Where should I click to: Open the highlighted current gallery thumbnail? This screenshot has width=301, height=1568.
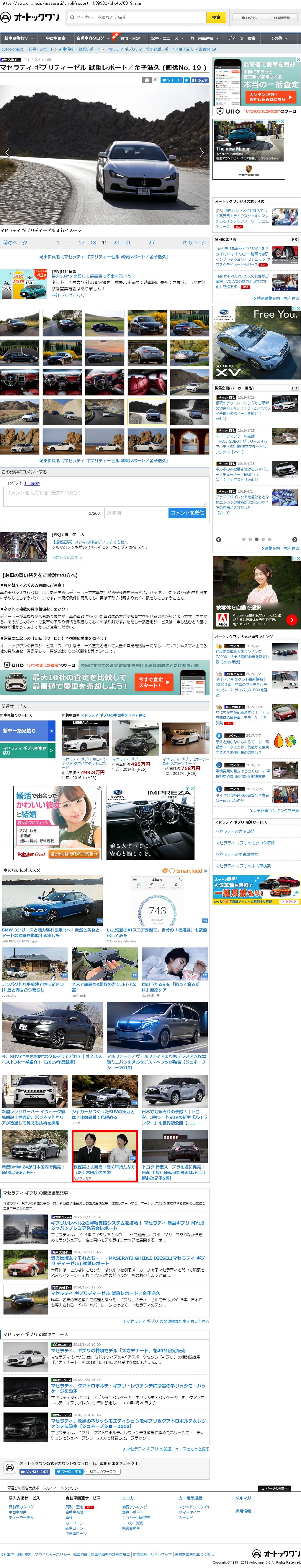[x=147, y=411]
